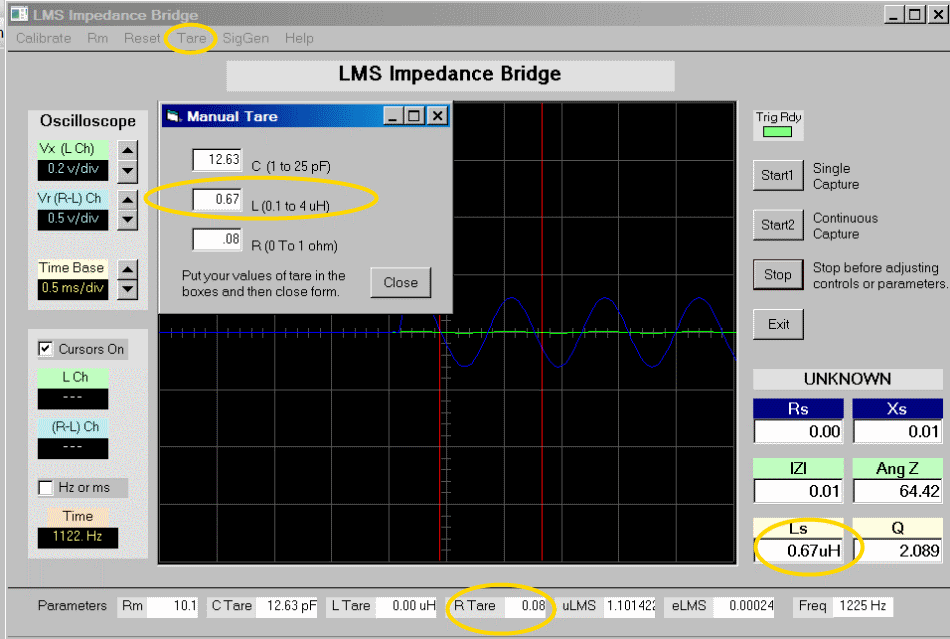Click the L Ch cursor readout box
This screenshot has width=950, height=639.
coord(73,398)
